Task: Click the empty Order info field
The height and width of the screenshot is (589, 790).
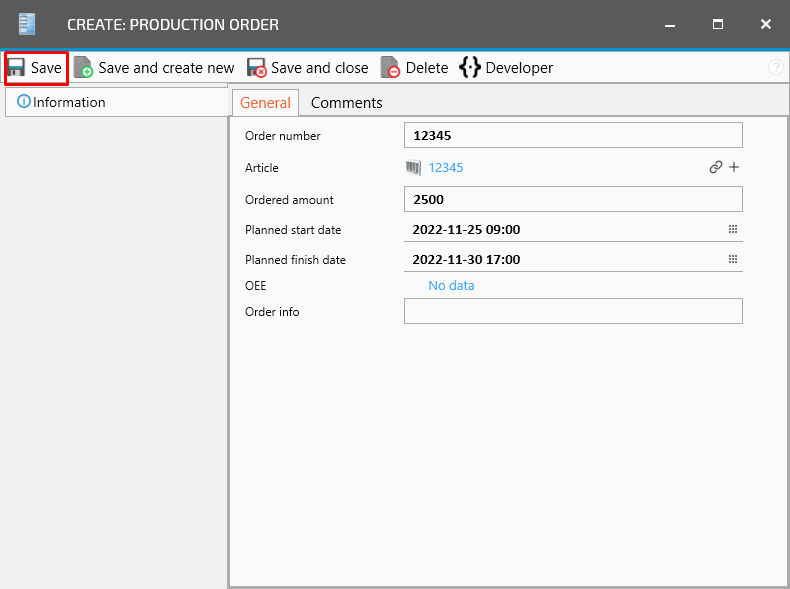Action: tap(573, 311)
